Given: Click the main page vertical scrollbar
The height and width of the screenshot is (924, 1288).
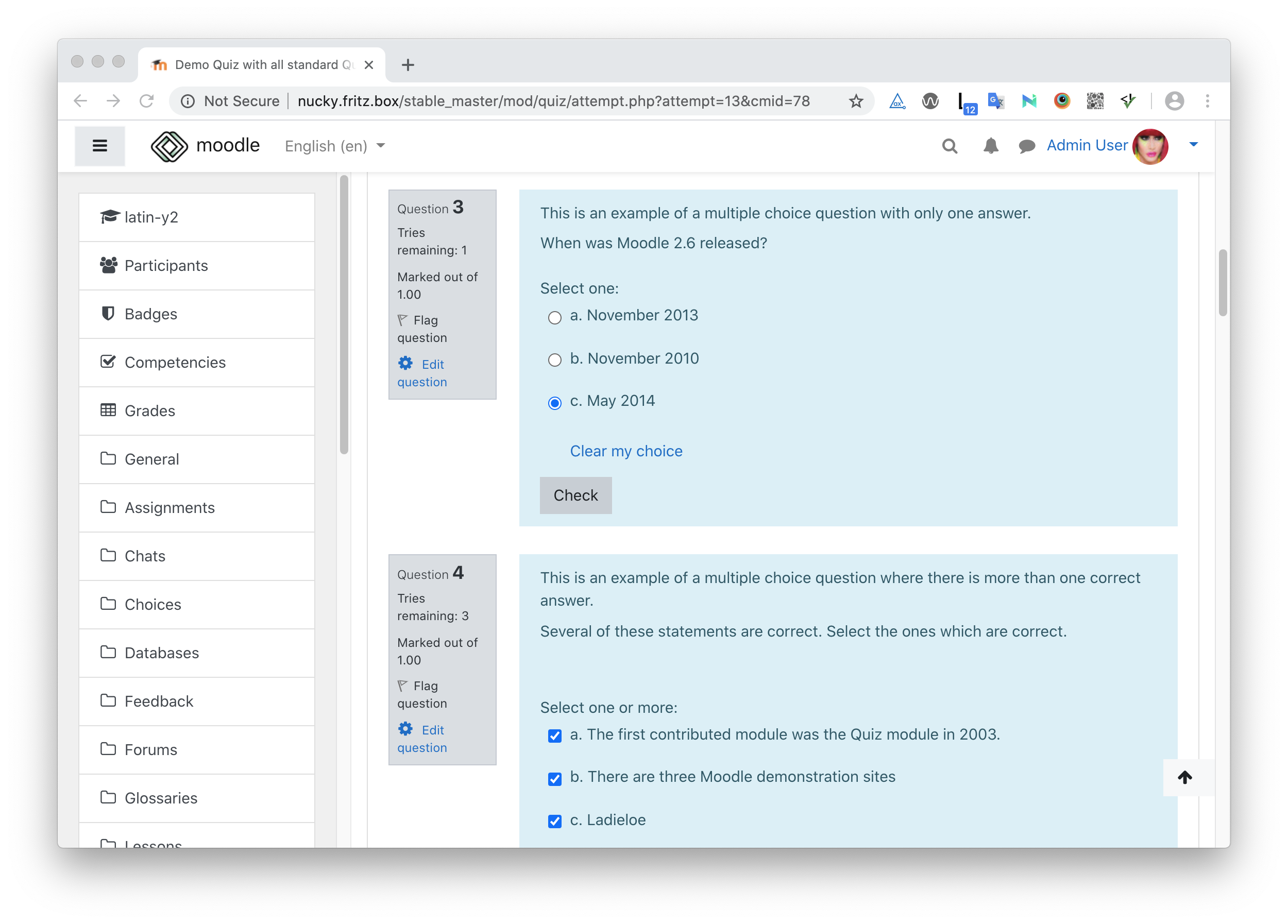Looking at the screenshot, I should [x=1222, y=283].
